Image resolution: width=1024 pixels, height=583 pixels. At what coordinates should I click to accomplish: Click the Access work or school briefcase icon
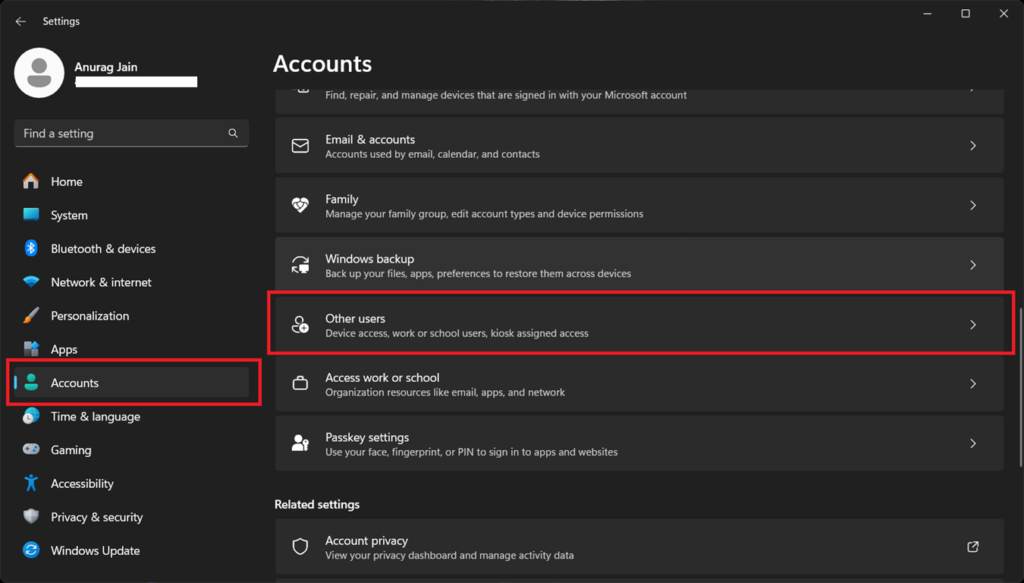point(300,384)
